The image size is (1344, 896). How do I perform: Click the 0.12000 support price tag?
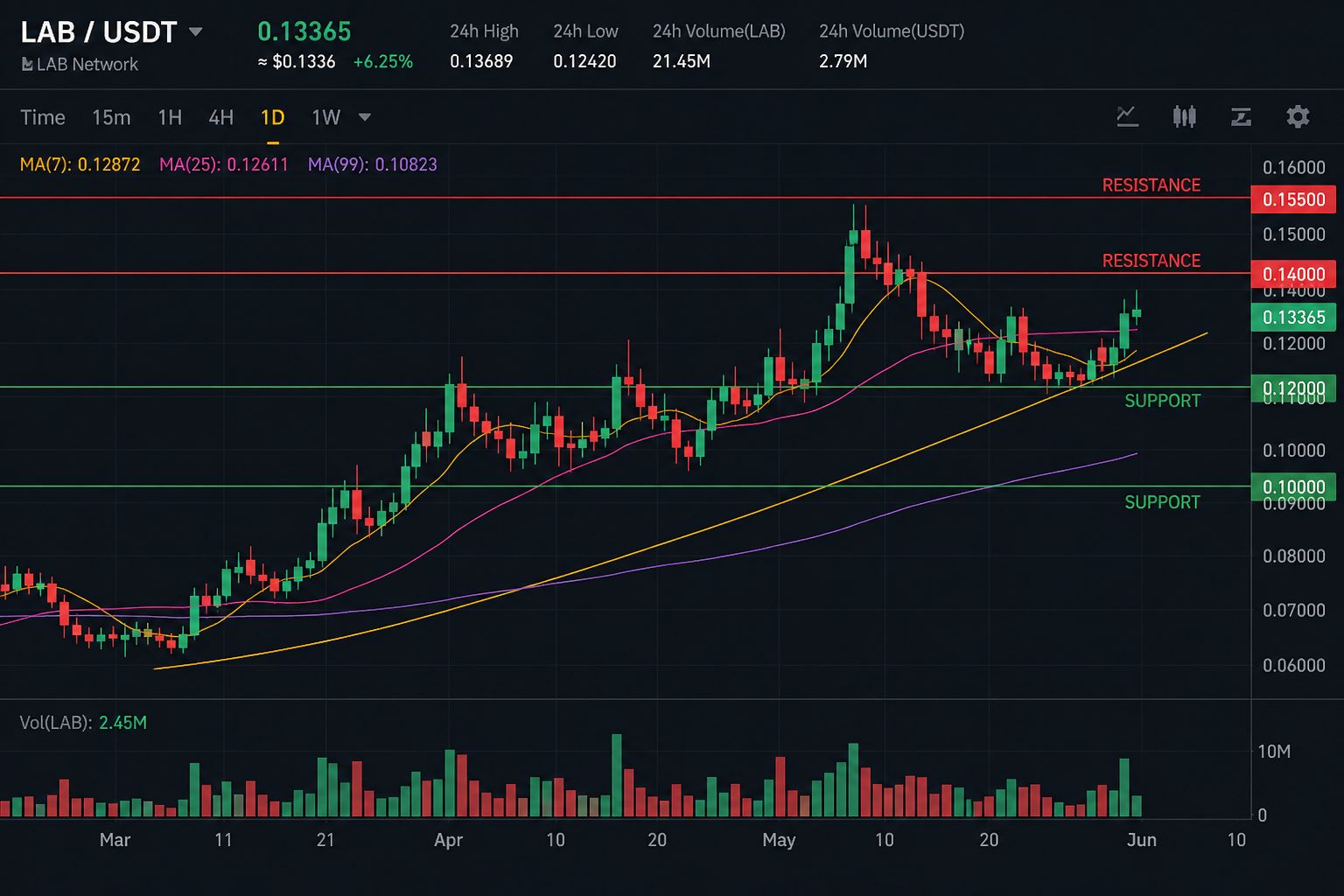click(x=1293, y=388)
